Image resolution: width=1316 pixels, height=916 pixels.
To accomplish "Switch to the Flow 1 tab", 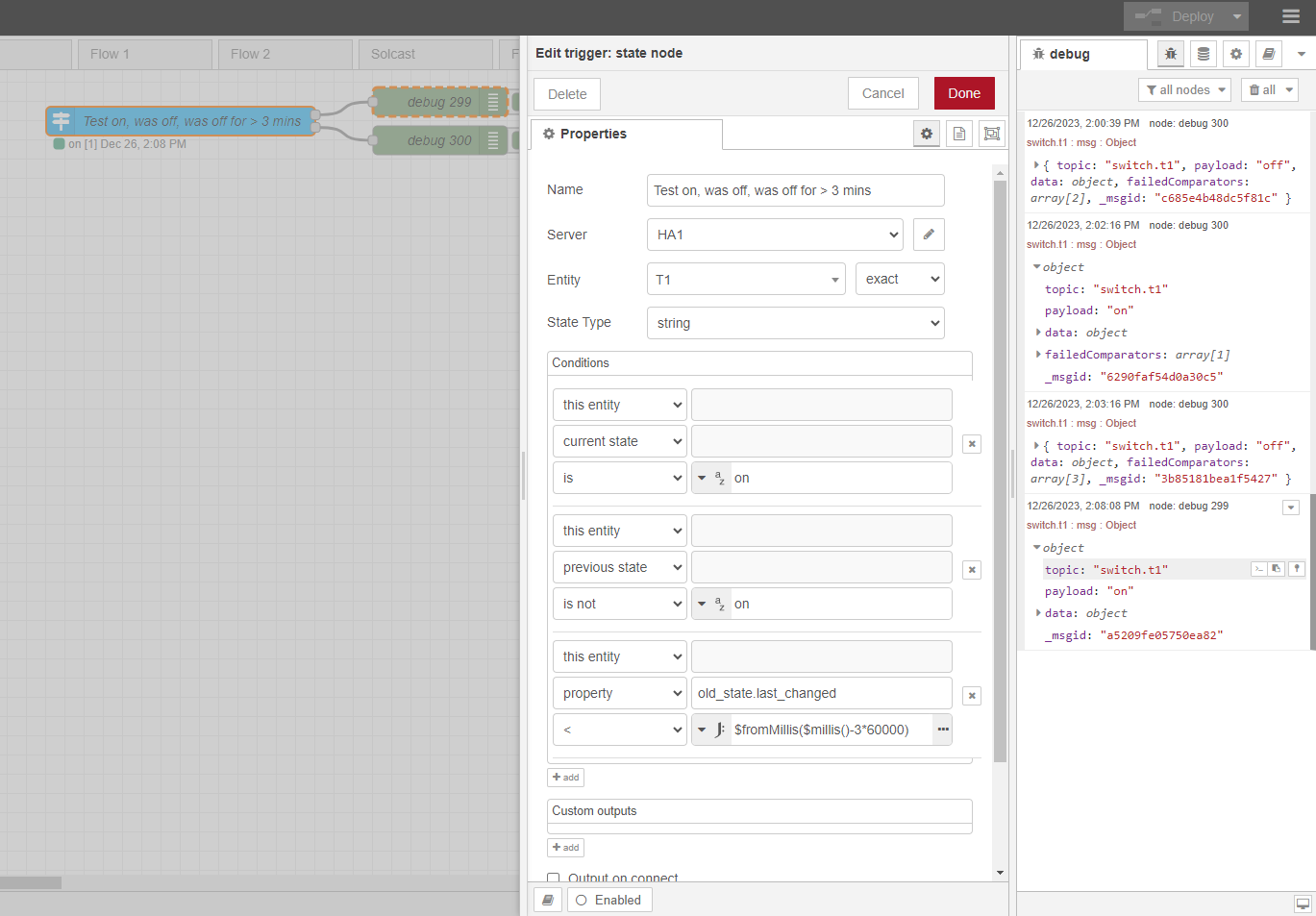I will pos(144,54).
